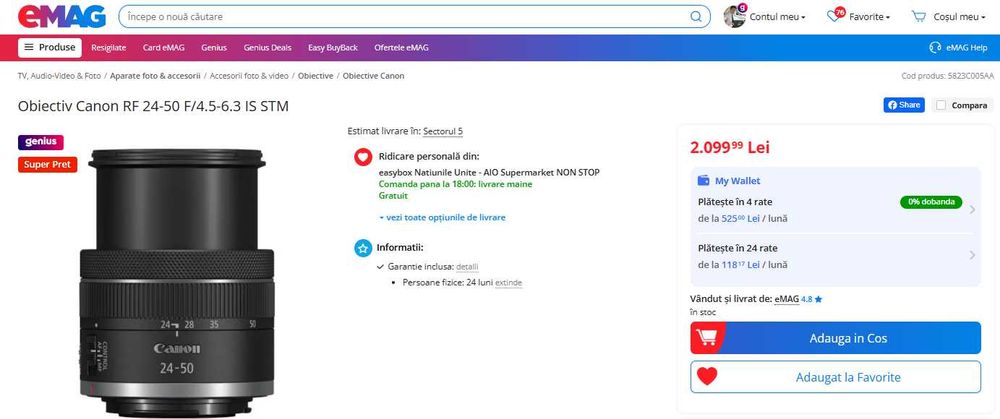1000x419 pixels.
Task: Click Comanda pana la 18:00 delivery text
Action: click(455, 184)
